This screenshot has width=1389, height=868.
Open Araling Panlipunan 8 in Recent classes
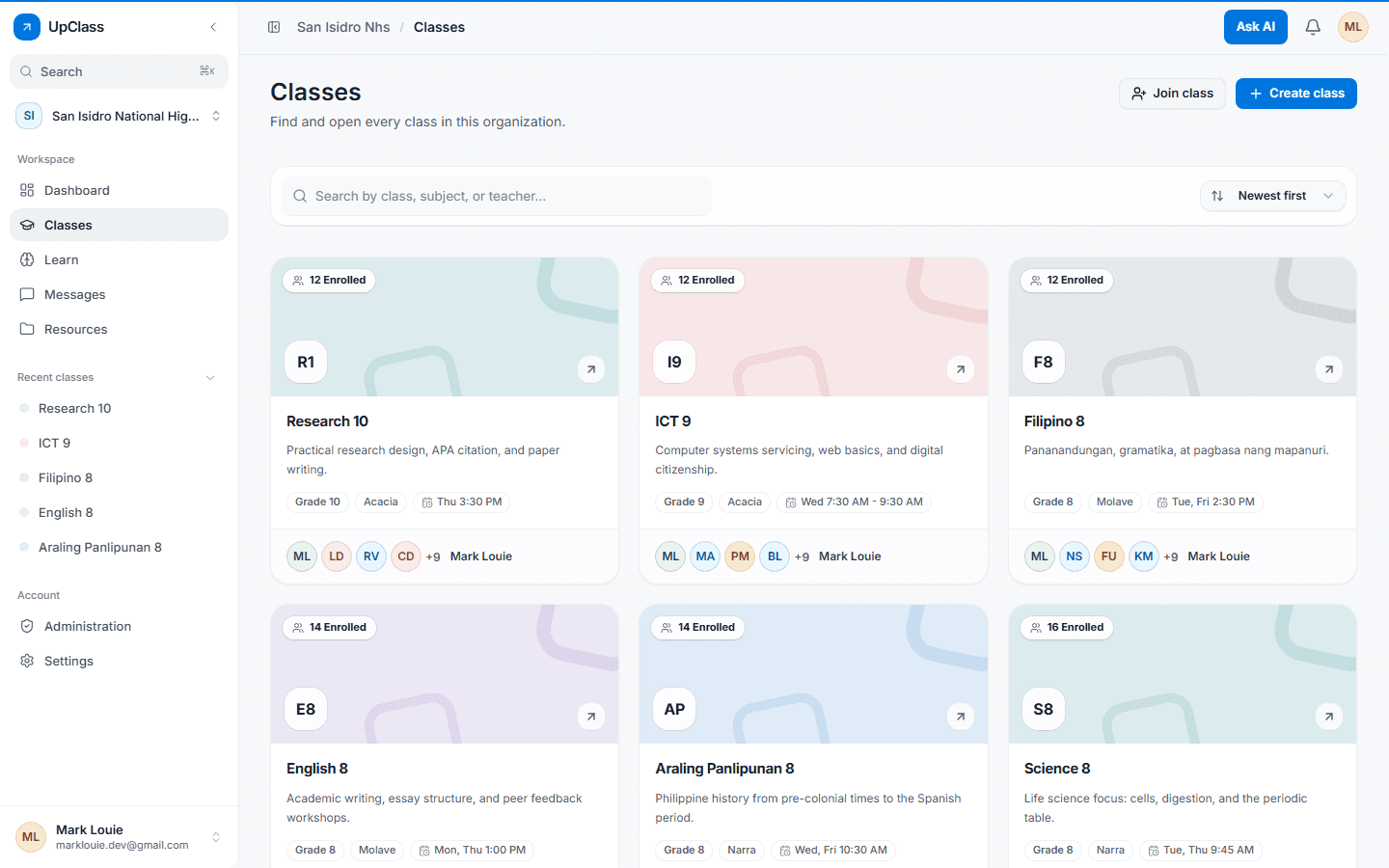[x=120, y=547]
